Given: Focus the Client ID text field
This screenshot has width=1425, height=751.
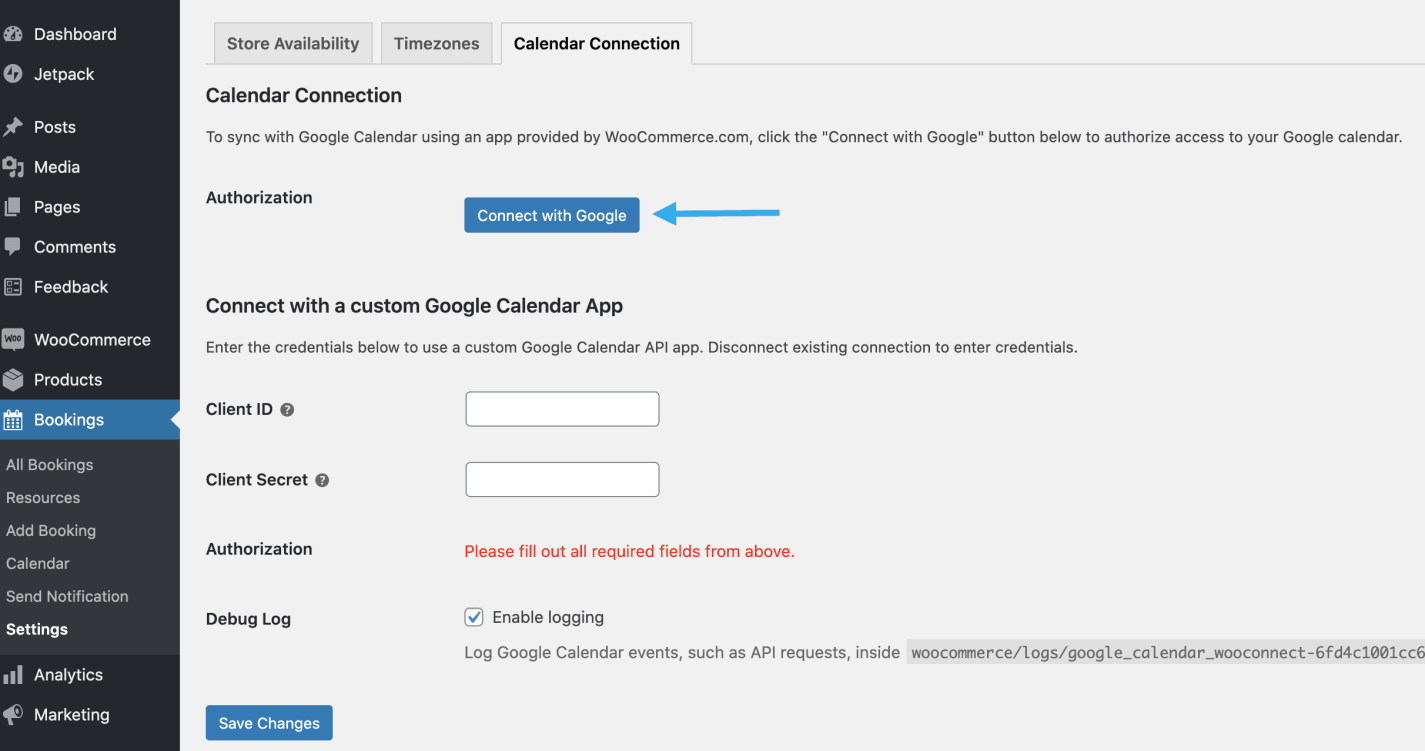Looking at the screenshot, I should [562, 409].
